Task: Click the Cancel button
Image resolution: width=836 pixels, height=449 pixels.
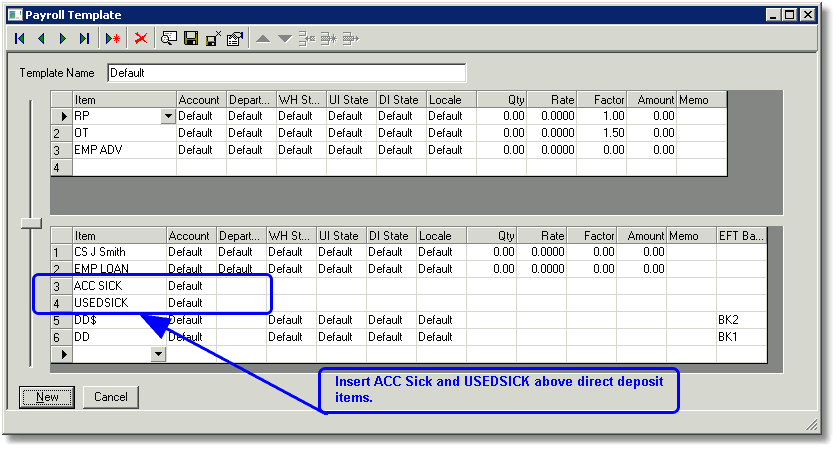Action: coord(111,397)
